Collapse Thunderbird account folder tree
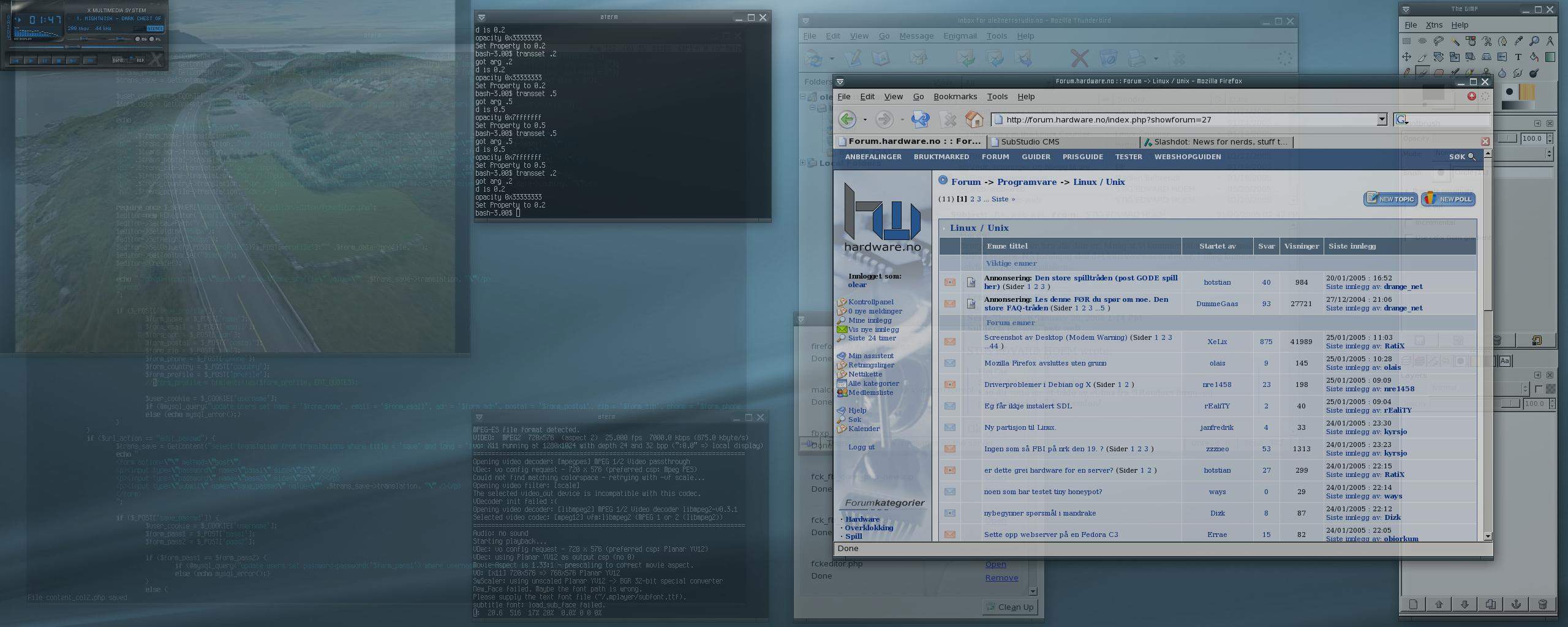The image size is (1568, 627). pos(802,97)
